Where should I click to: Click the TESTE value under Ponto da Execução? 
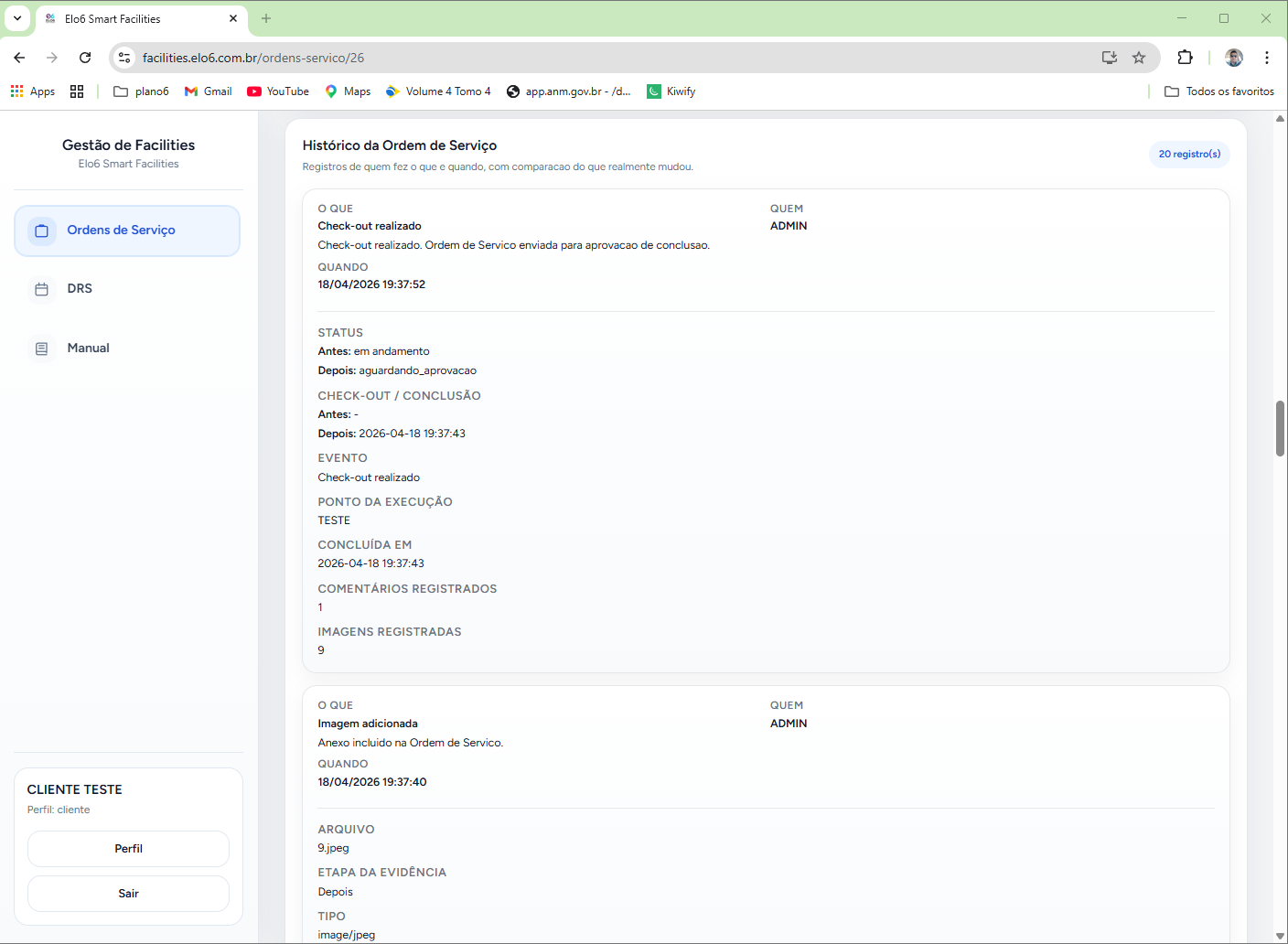(x=334, y=520)
